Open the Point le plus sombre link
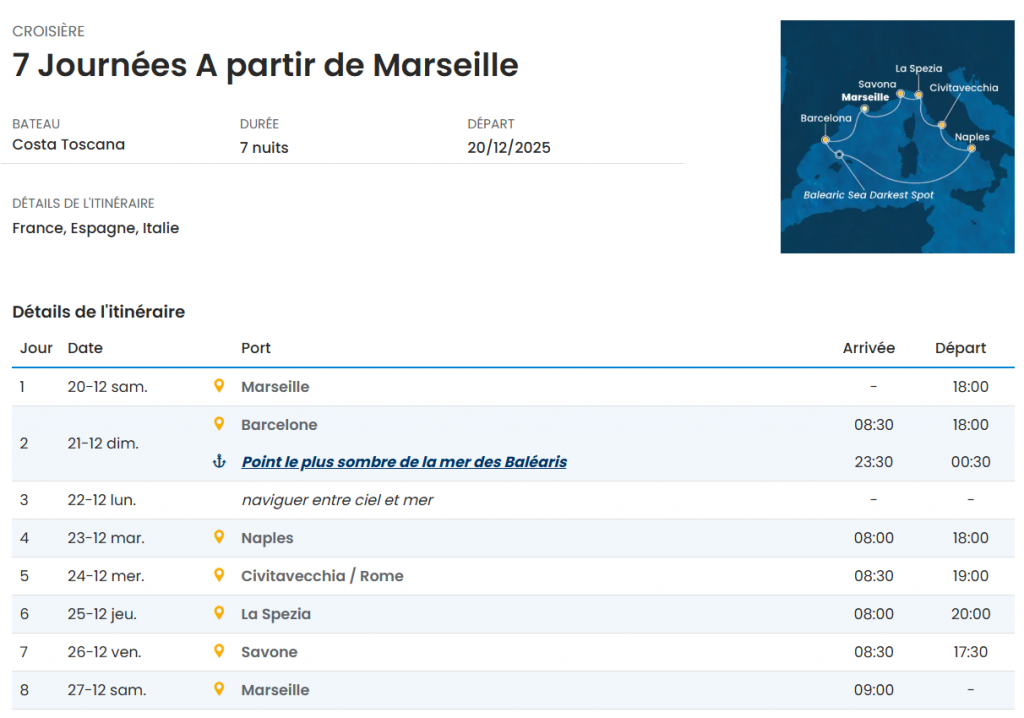The height and width of the screenshot is (718, 1024). pyautogui.click(x=404, y=462)
